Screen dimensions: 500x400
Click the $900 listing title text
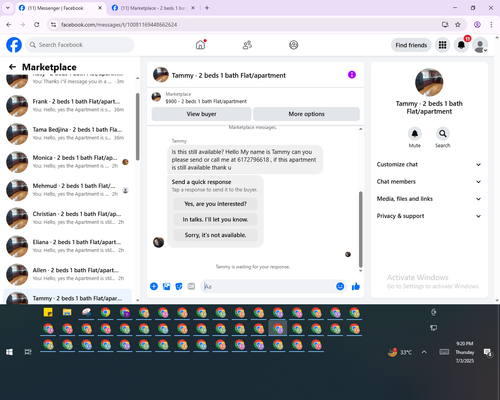click(x=206, y=101)
